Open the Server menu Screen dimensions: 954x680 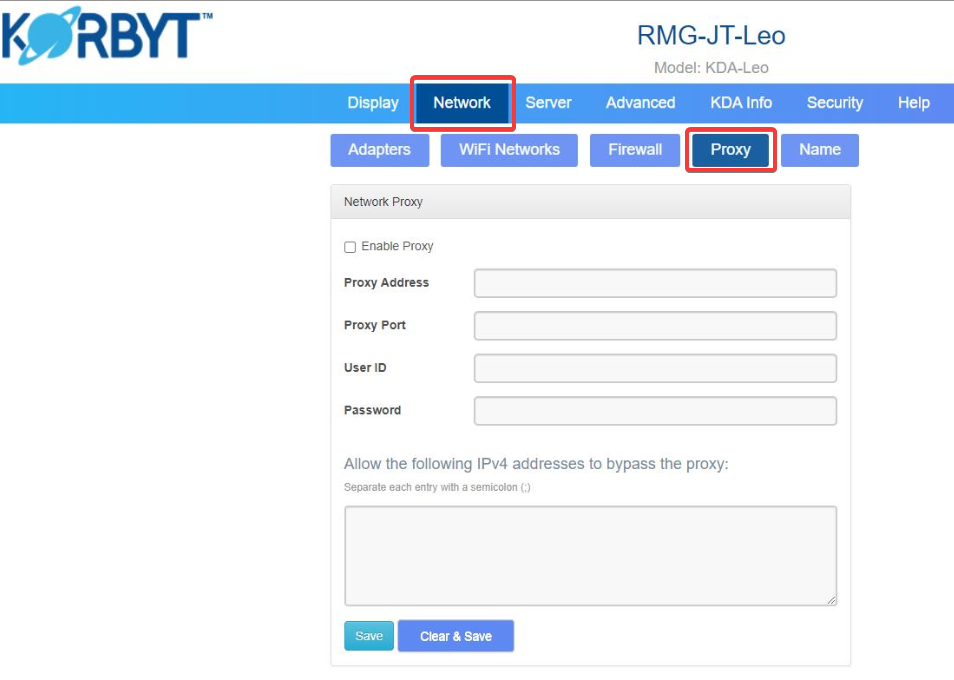548,103
